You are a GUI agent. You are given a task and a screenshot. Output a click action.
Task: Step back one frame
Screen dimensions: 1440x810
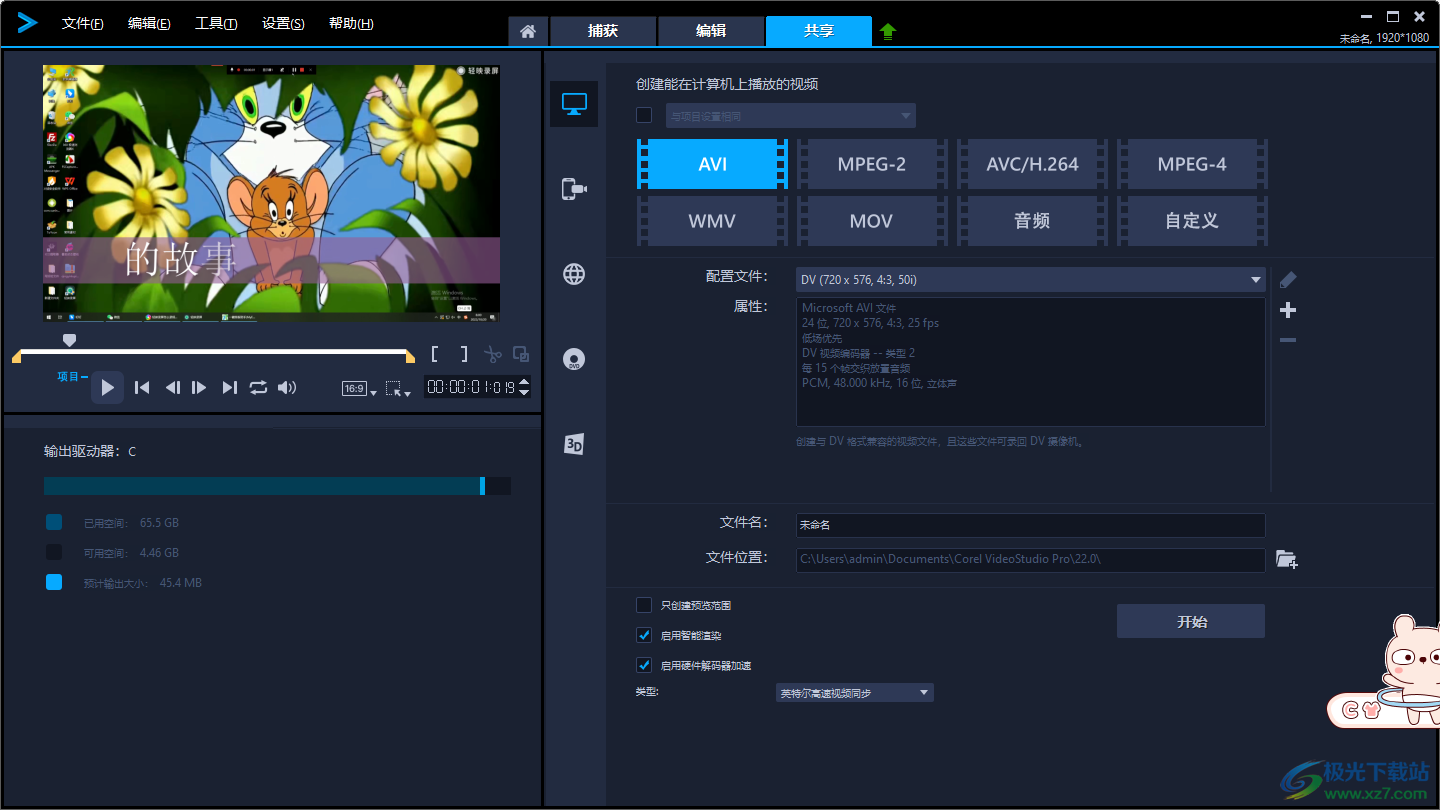pyautogui.click(x=172, y=387)
